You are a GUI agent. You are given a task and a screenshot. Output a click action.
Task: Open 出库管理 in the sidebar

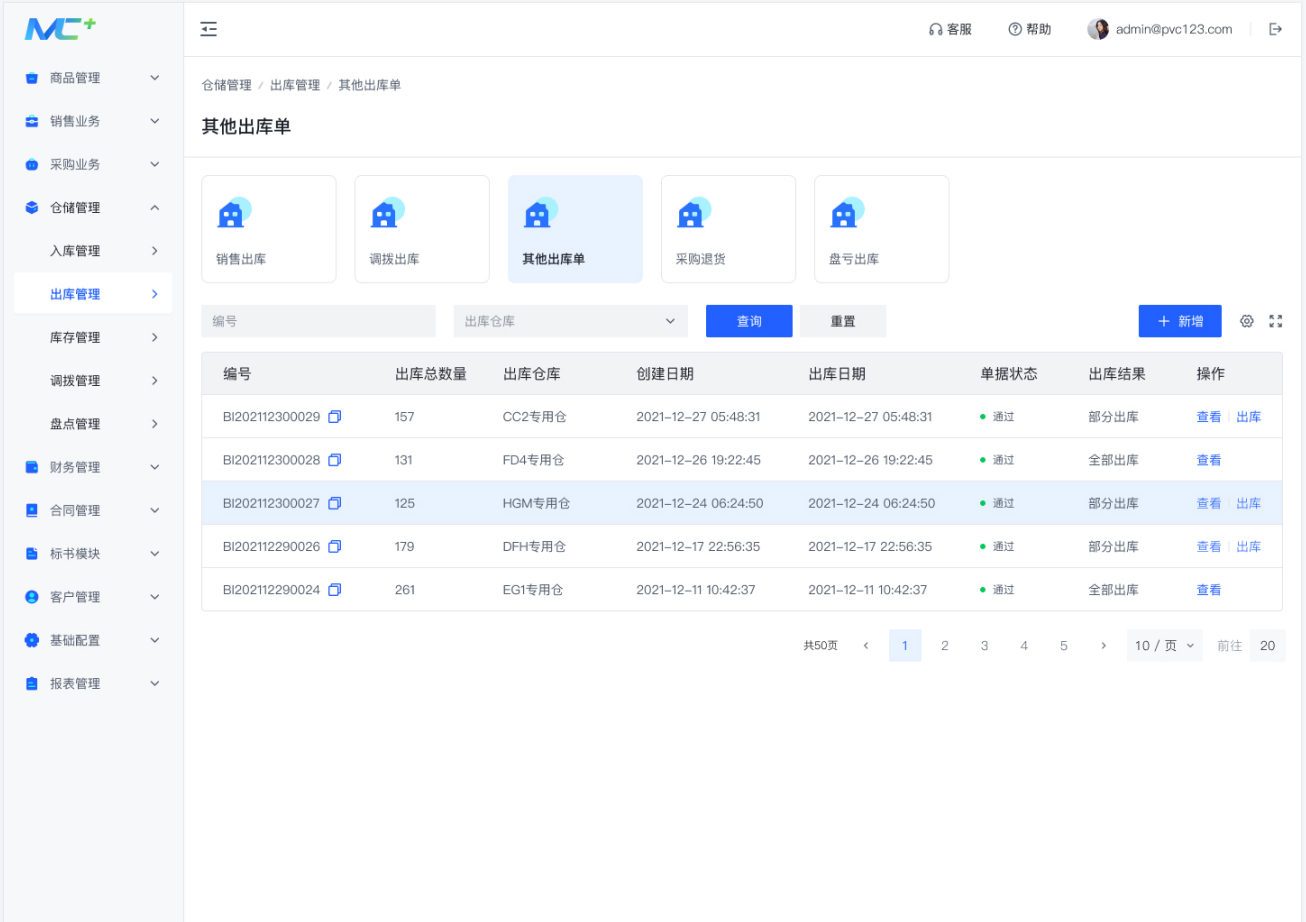93,294
